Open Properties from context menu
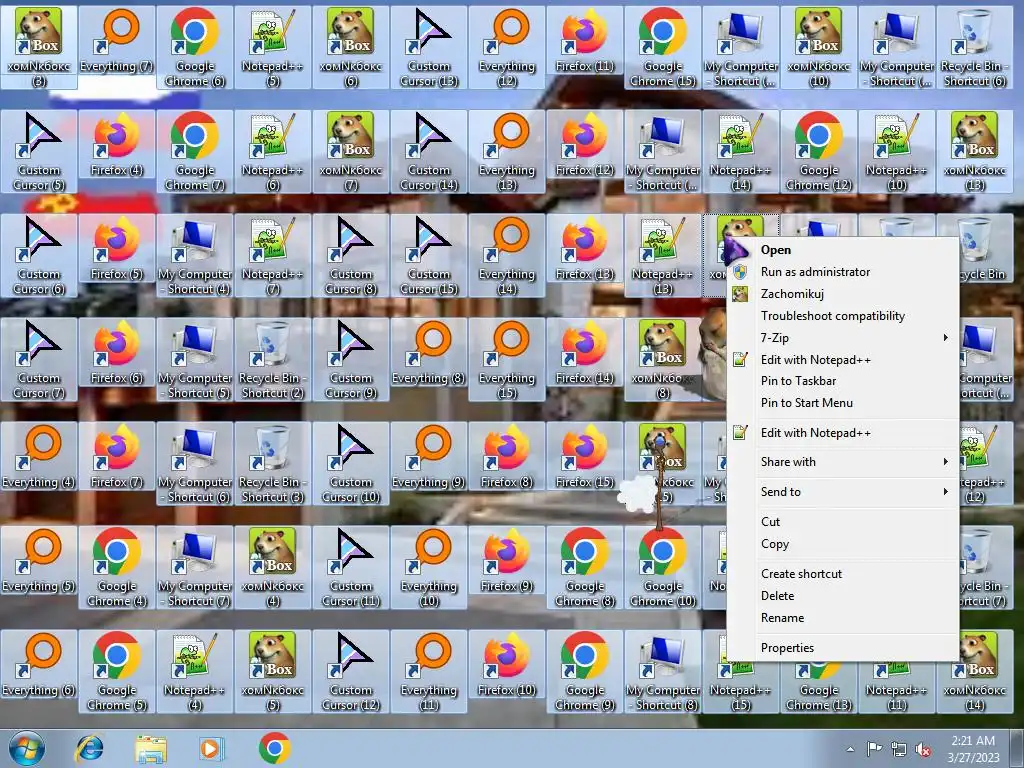This screenshot has height=768, width=1024. point(842,648)
